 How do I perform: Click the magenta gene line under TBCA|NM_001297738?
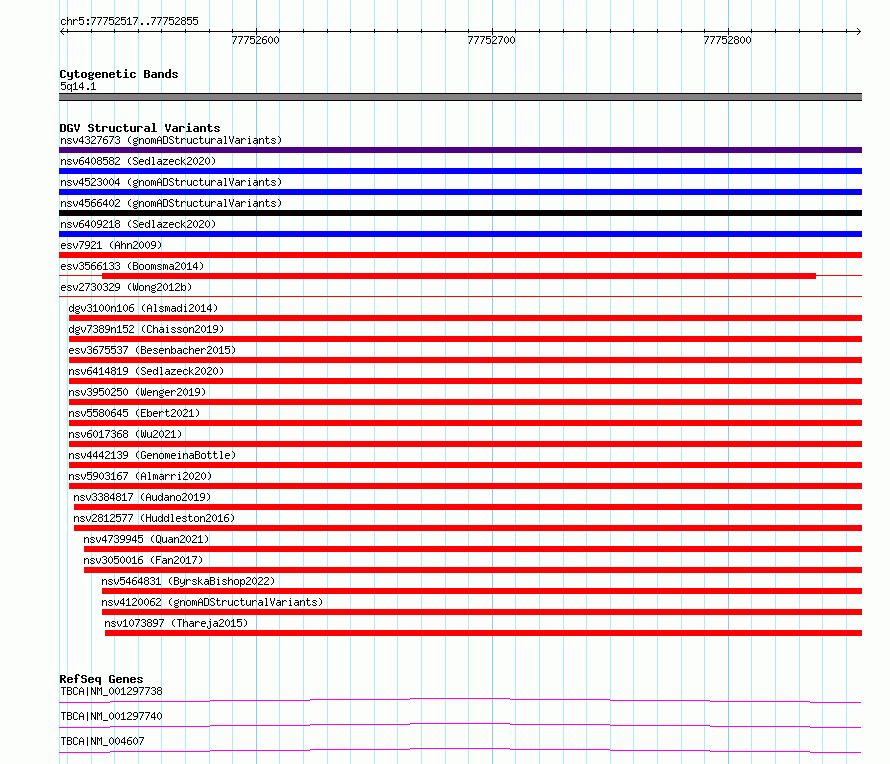(x=460, y=700)
